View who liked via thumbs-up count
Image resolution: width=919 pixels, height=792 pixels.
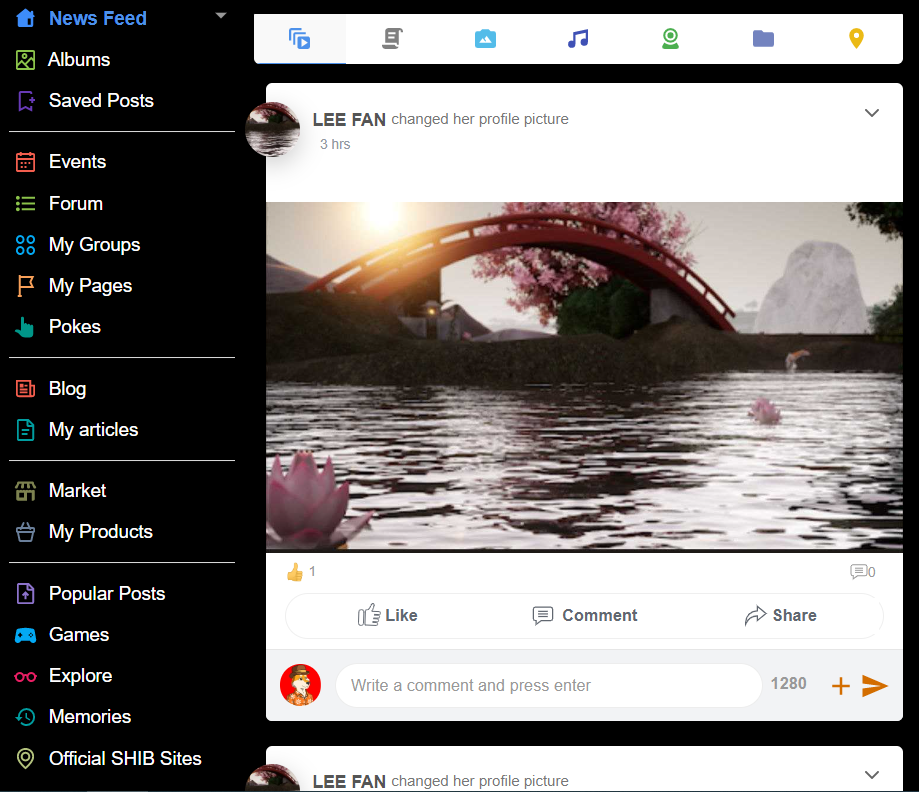point(301,572)
